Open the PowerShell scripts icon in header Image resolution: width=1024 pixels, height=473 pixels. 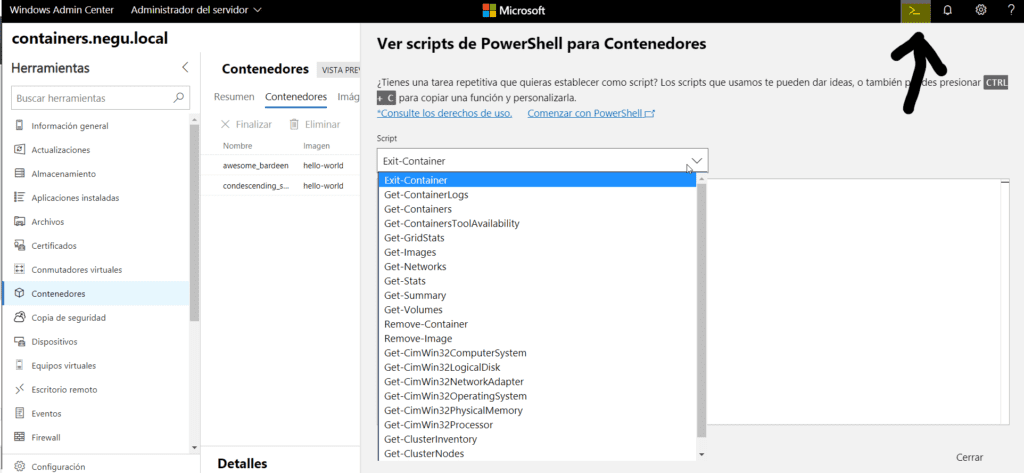915,11
